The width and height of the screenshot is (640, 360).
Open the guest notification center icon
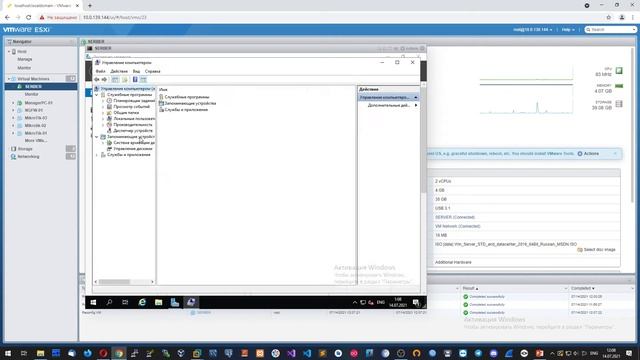[x=416, y=302]
